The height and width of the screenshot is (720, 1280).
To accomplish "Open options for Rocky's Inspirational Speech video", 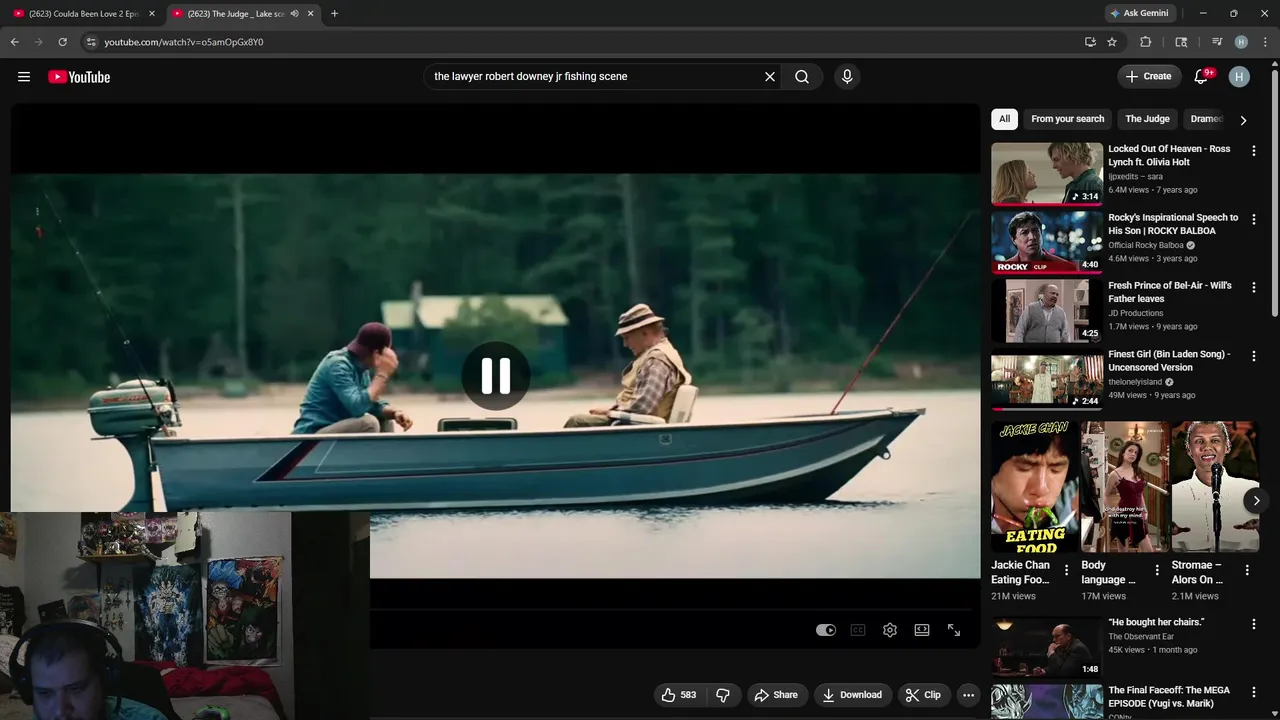I will tap(1253, 219).
